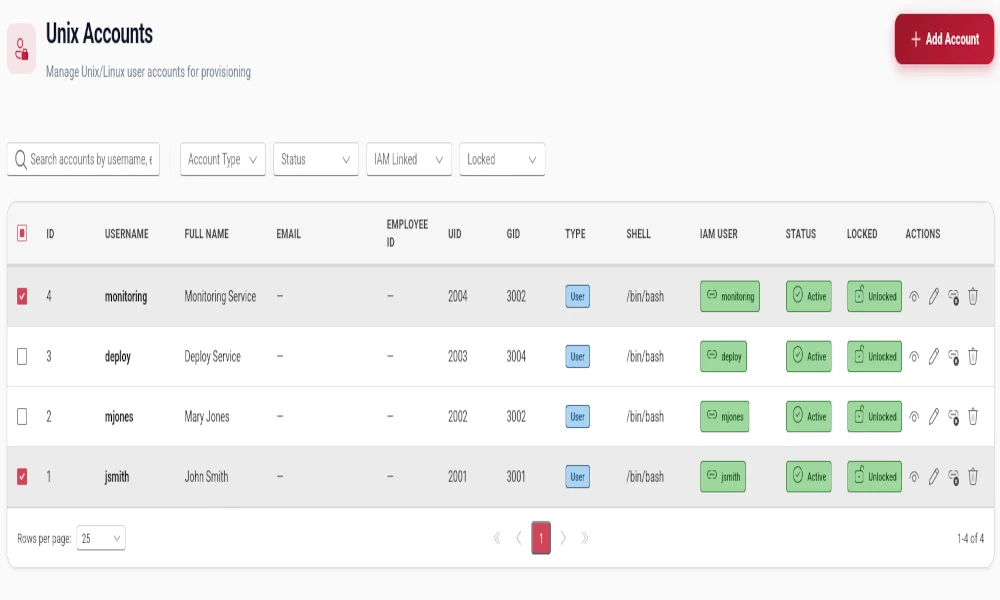The image size is (1000, 600).
Task: Delete the jsmith account via trash icon
Action: (x=973, y=477)
